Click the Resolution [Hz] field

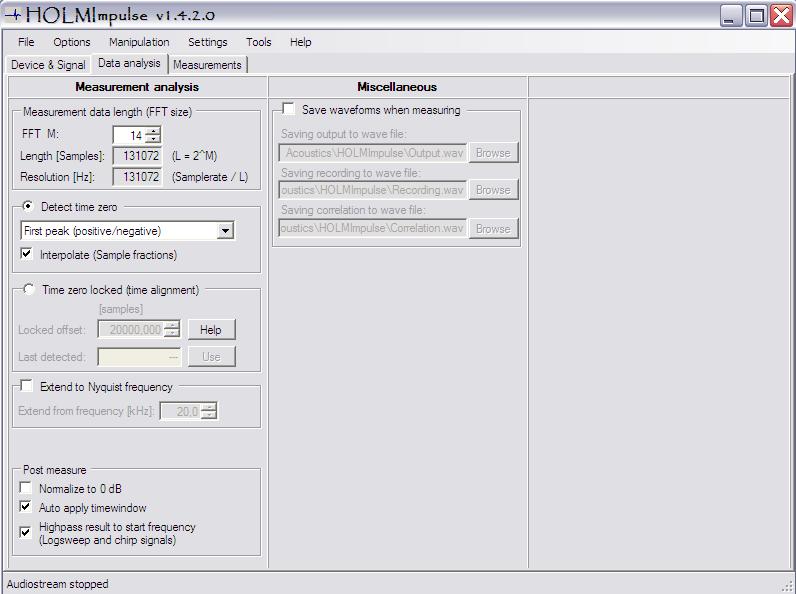point(137,177)
